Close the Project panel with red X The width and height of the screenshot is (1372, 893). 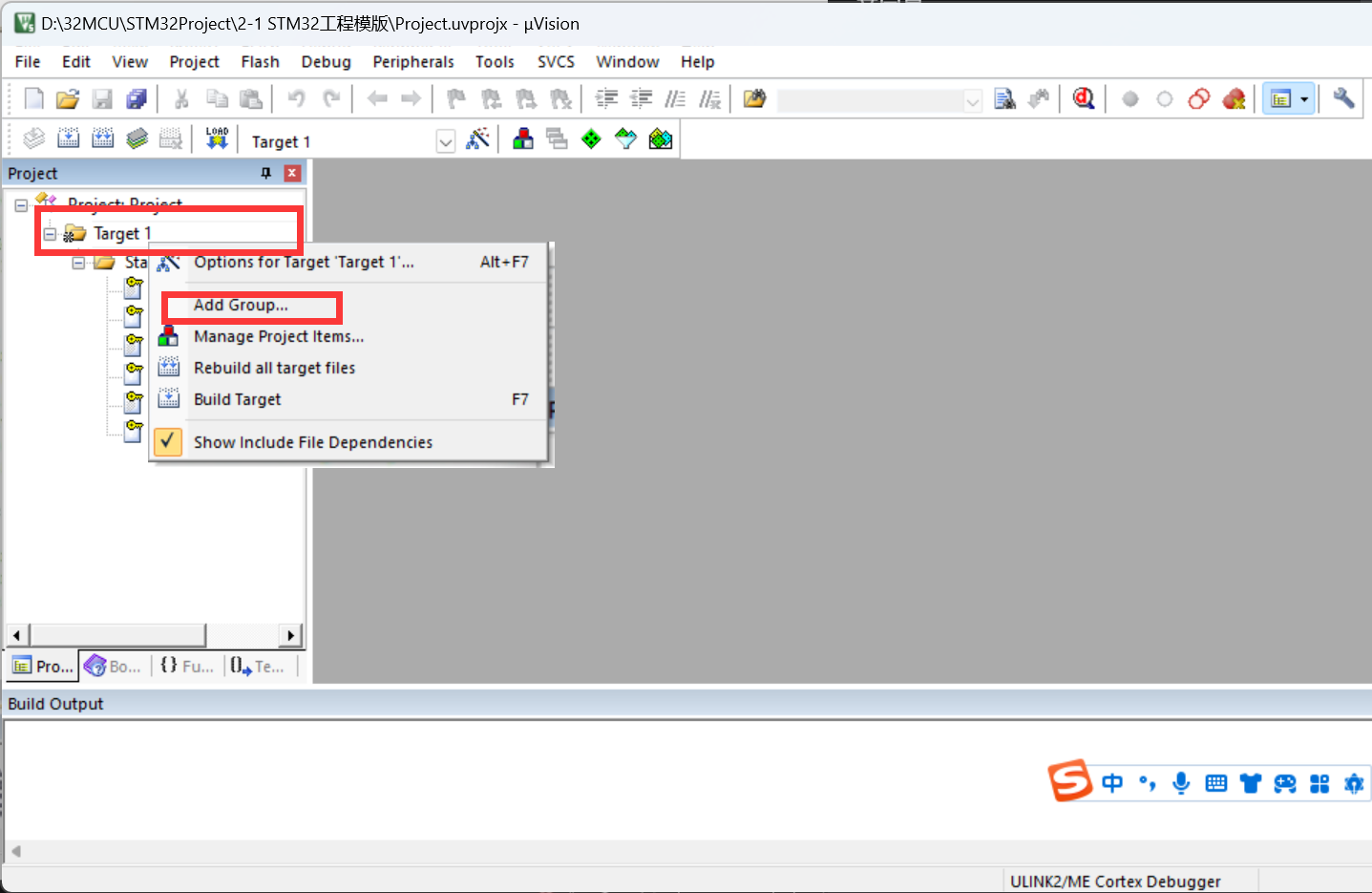(x=292, y=173)
